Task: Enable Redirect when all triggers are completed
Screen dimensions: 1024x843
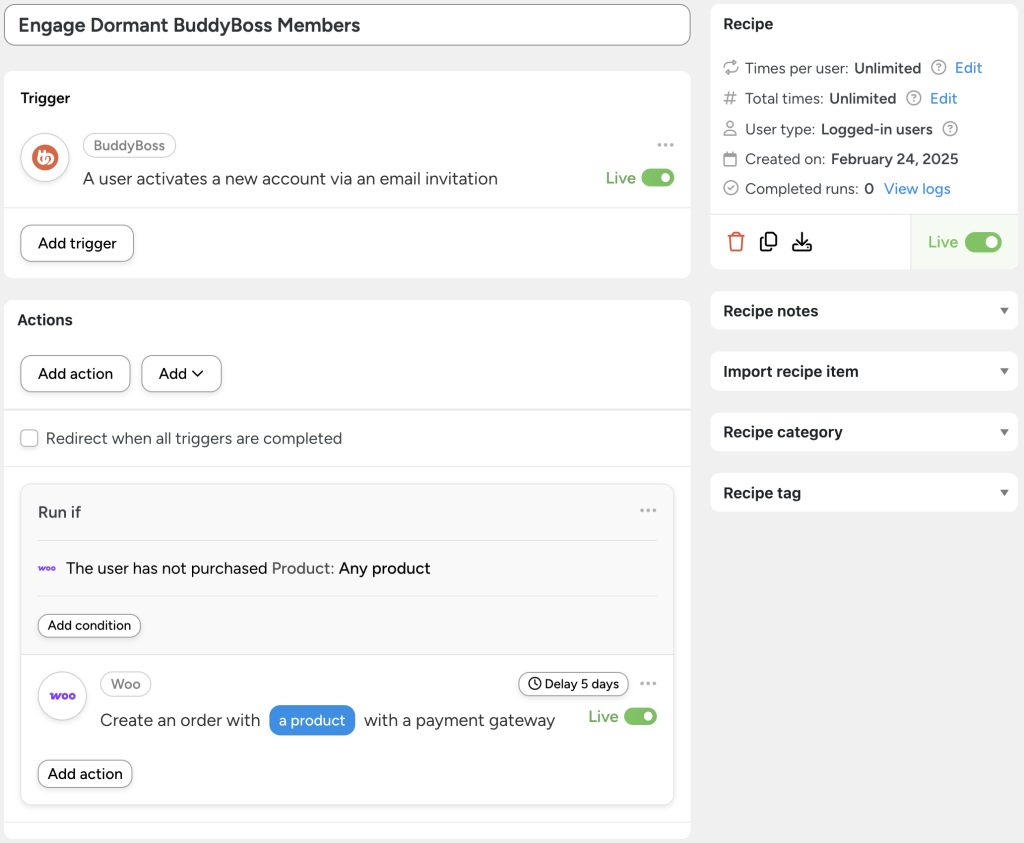Action: (29, 438)
